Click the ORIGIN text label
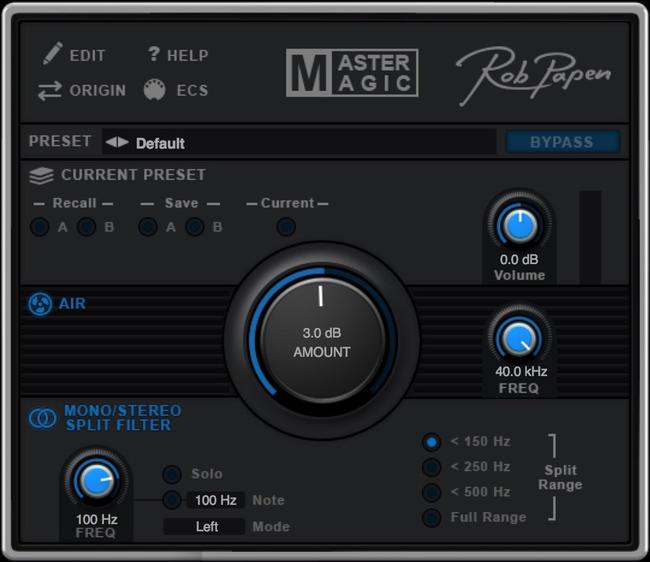 point(98,90)
